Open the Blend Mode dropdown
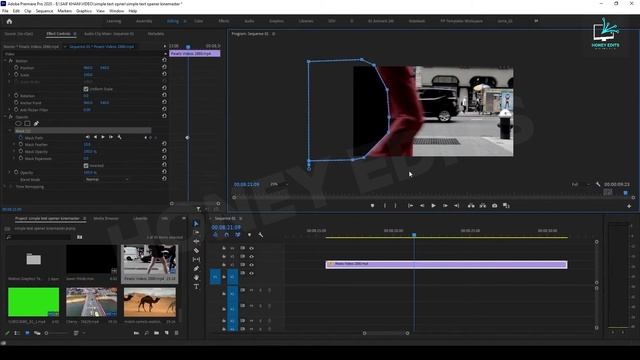This screenshot has width=640, height=360. (107, 179)
